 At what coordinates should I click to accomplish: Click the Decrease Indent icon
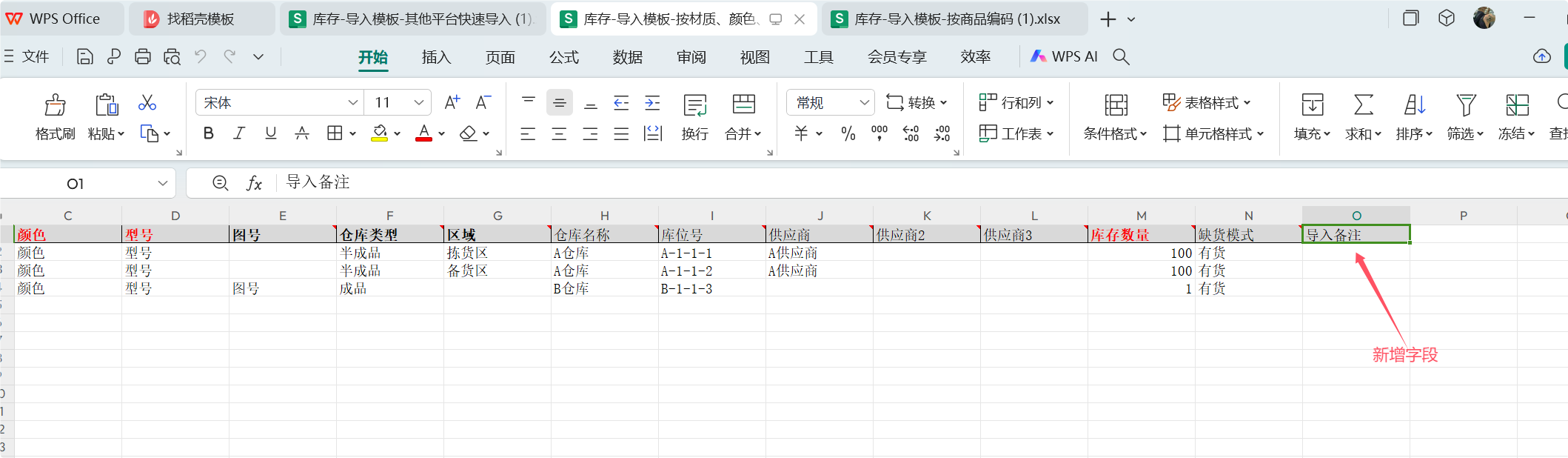tap(621, 102)
